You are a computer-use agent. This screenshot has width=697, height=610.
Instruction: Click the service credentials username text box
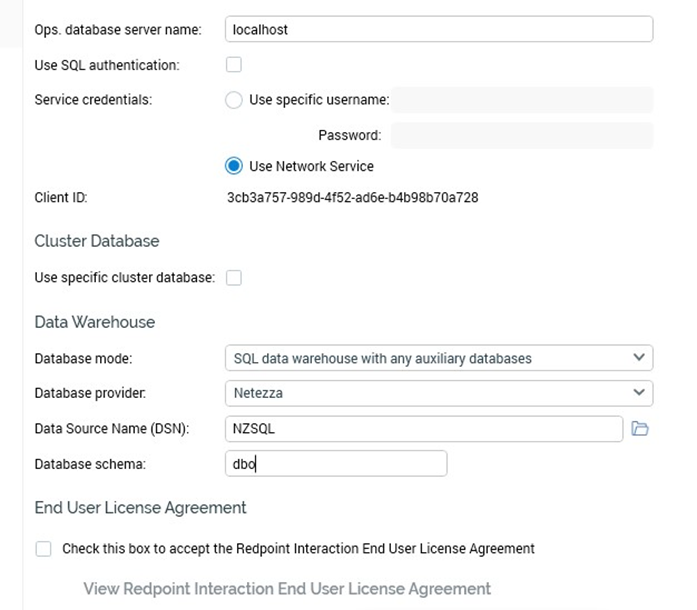(x=521, y=100)
